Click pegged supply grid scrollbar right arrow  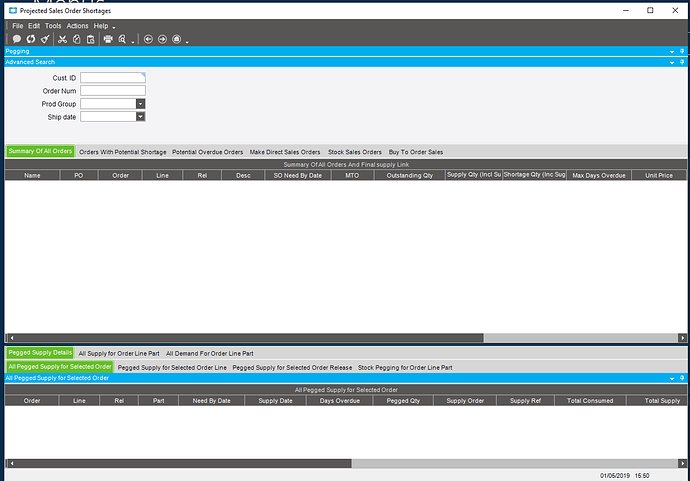[x=683, y=463]
